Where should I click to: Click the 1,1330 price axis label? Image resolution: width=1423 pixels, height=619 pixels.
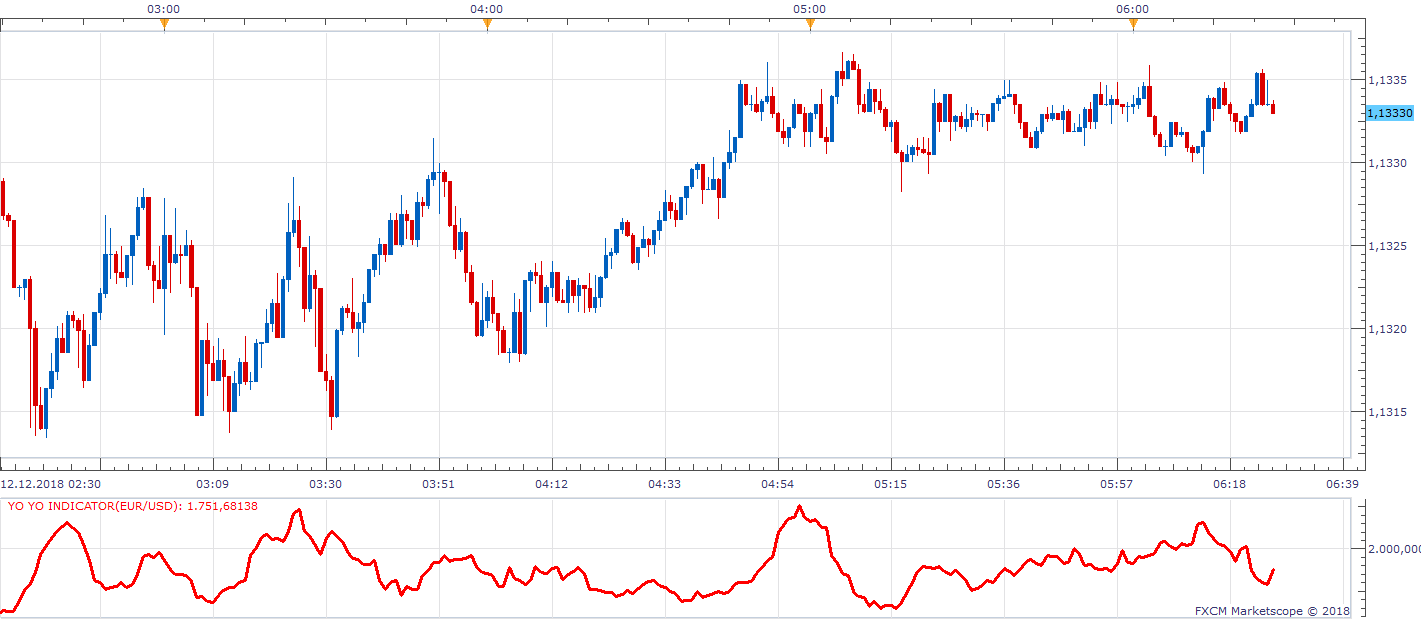pyautogui.click(x=1388, y=162)
